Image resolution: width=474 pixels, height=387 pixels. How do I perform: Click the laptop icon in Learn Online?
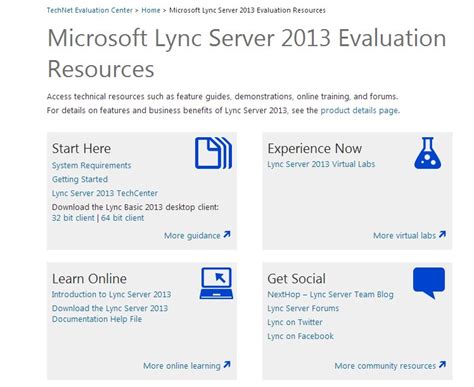coord(217,283)
